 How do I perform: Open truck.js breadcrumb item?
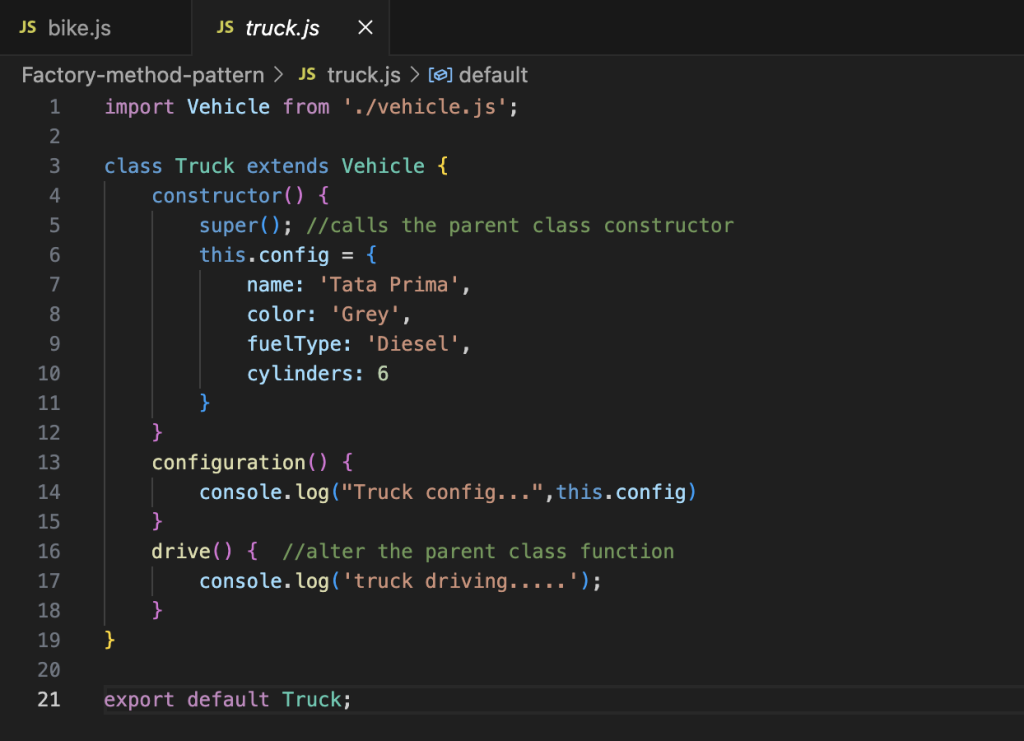point(364,75)
